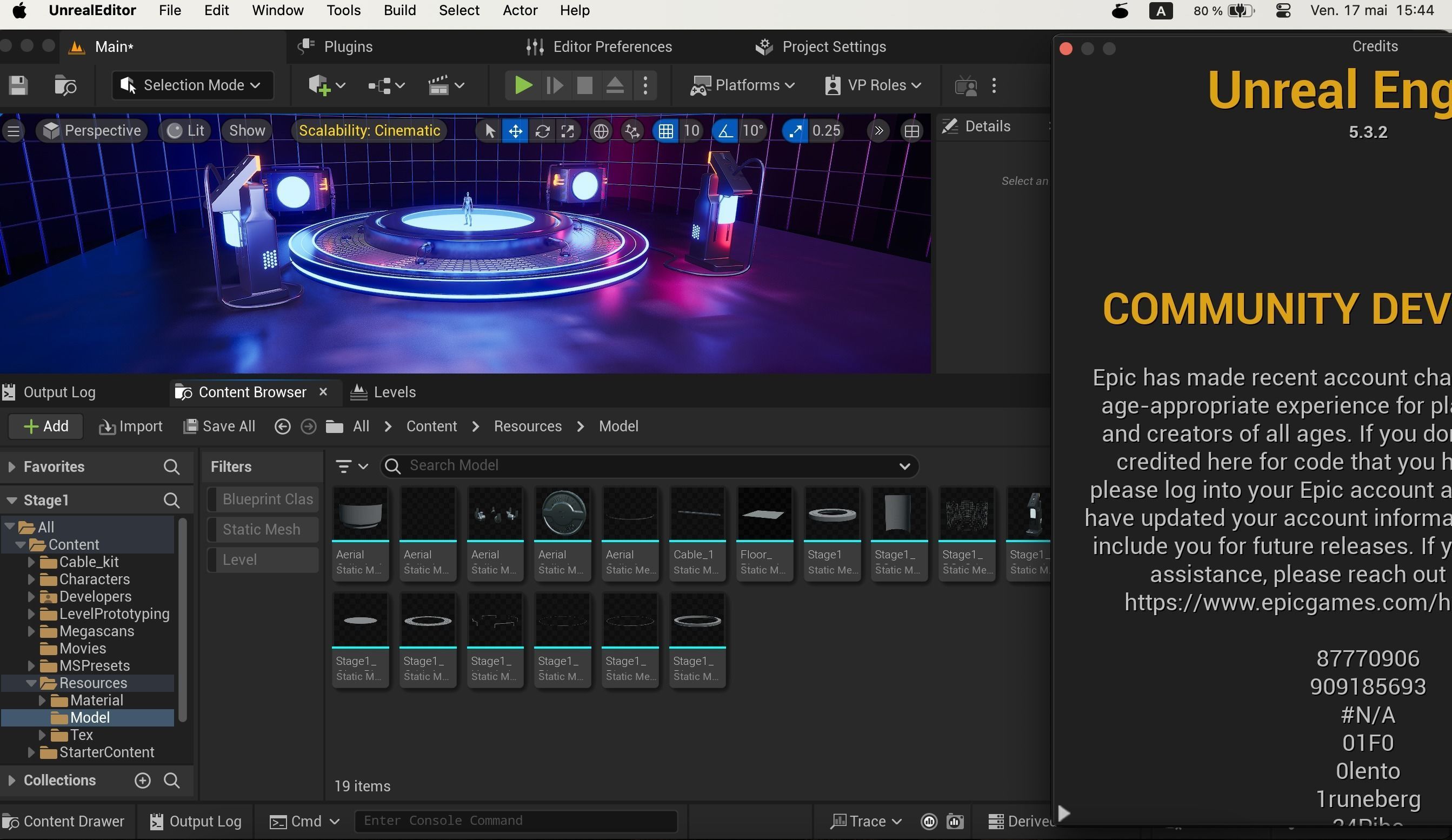1452x840 pixels.
Task: Open the Cinematics clapperboard icon
Action: [x=446, y=85]
